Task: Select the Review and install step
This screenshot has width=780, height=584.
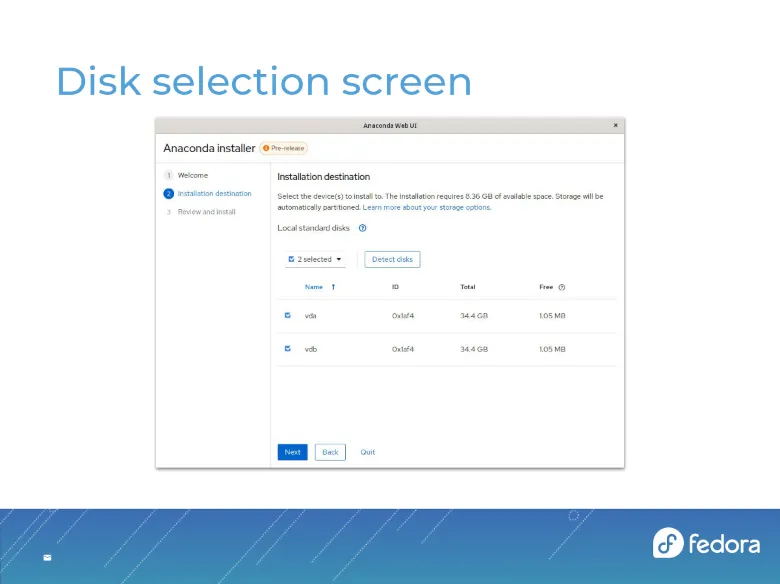Action: pyautogui.click(x=206, y=212)
